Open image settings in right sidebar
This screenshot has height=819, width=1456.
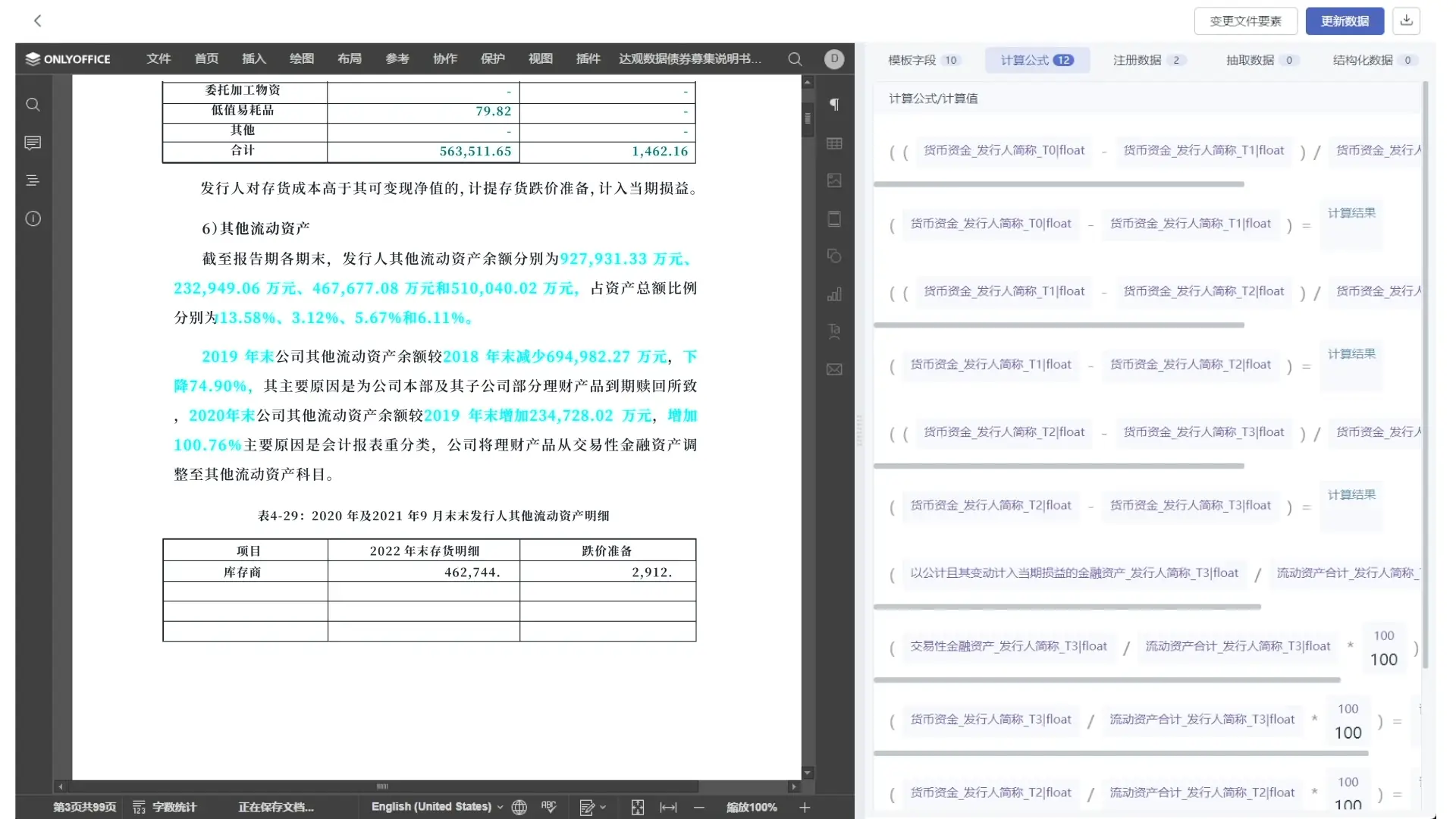point(834,180)
